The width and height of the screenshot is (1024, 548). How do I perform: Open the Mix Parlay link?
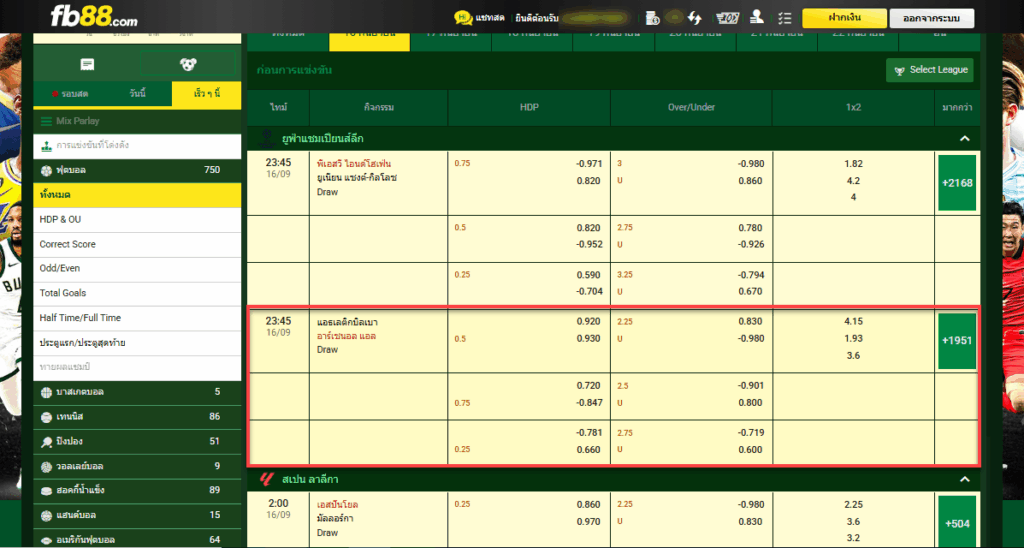tap(78, 121)
